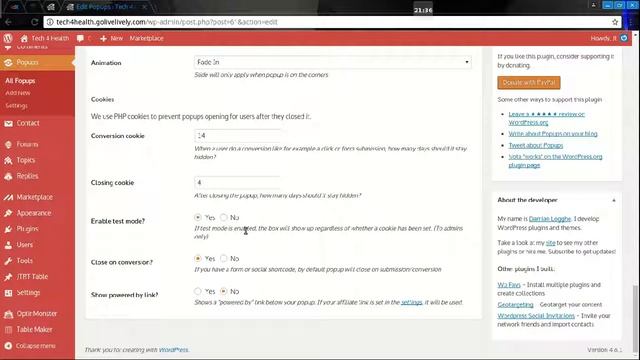Open the Damian Logghe developer link
The image size is (640, 360).
550,219
